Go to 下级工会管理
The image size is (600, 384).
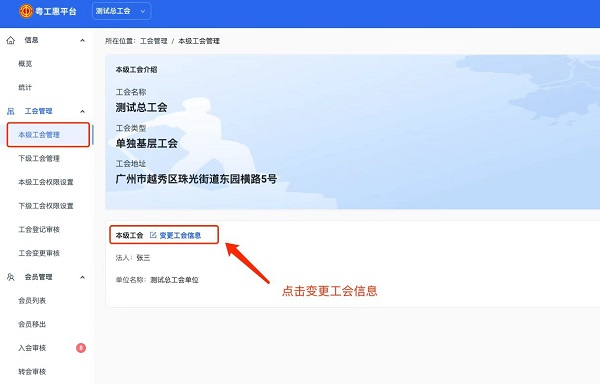tap(39, 158)
